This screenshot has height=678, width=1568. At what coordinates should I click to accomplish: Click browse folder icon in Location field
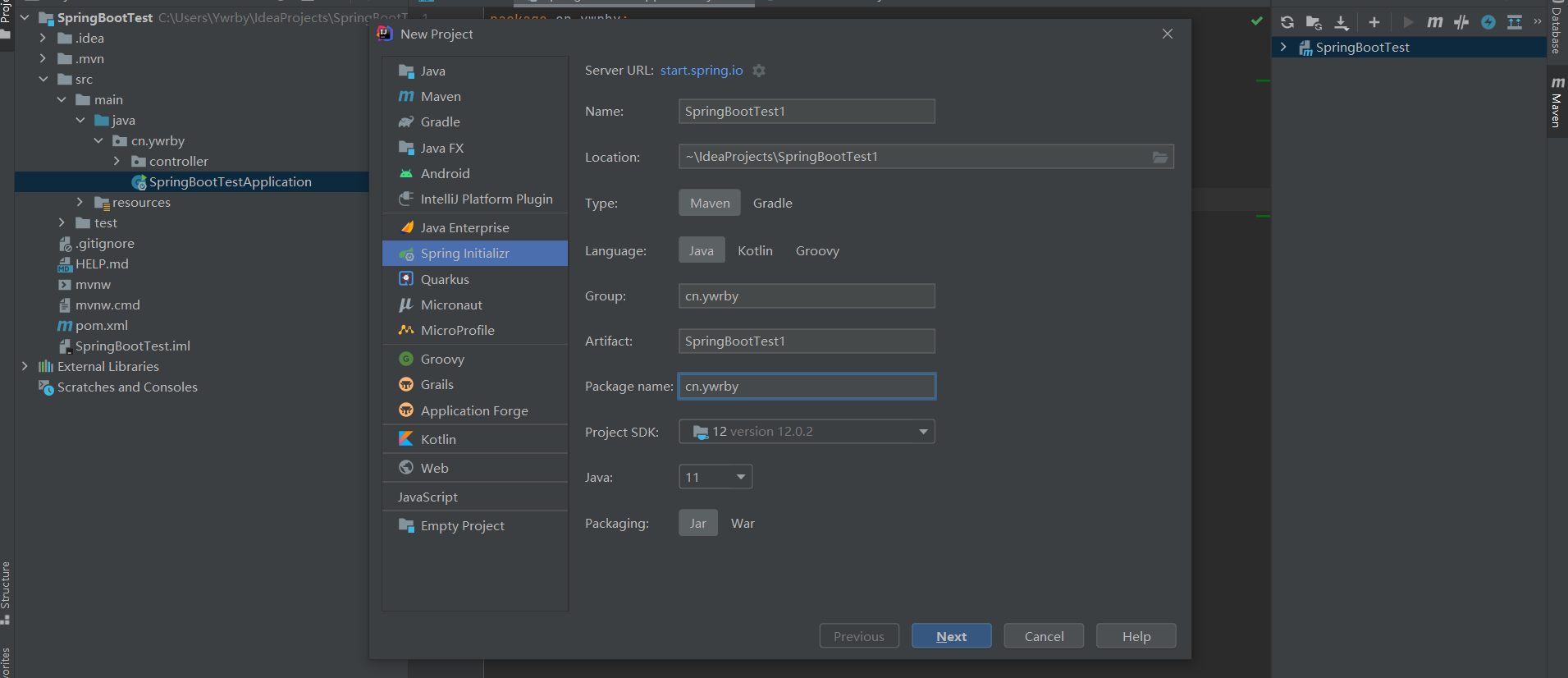coord(1160,157)
